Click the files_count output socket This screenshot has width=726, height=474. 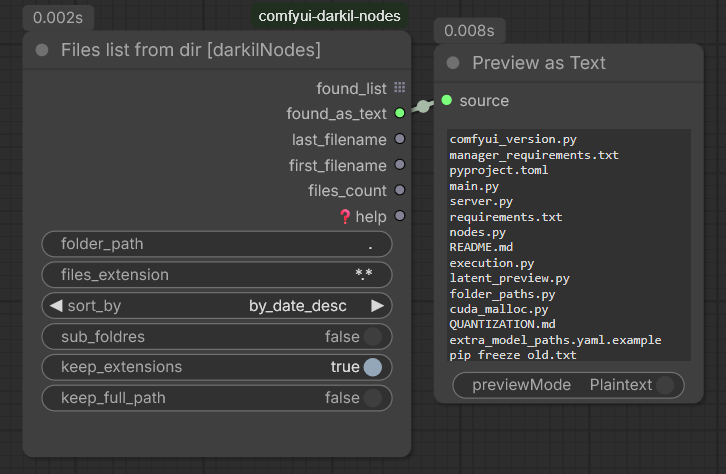tap(400, 190)
